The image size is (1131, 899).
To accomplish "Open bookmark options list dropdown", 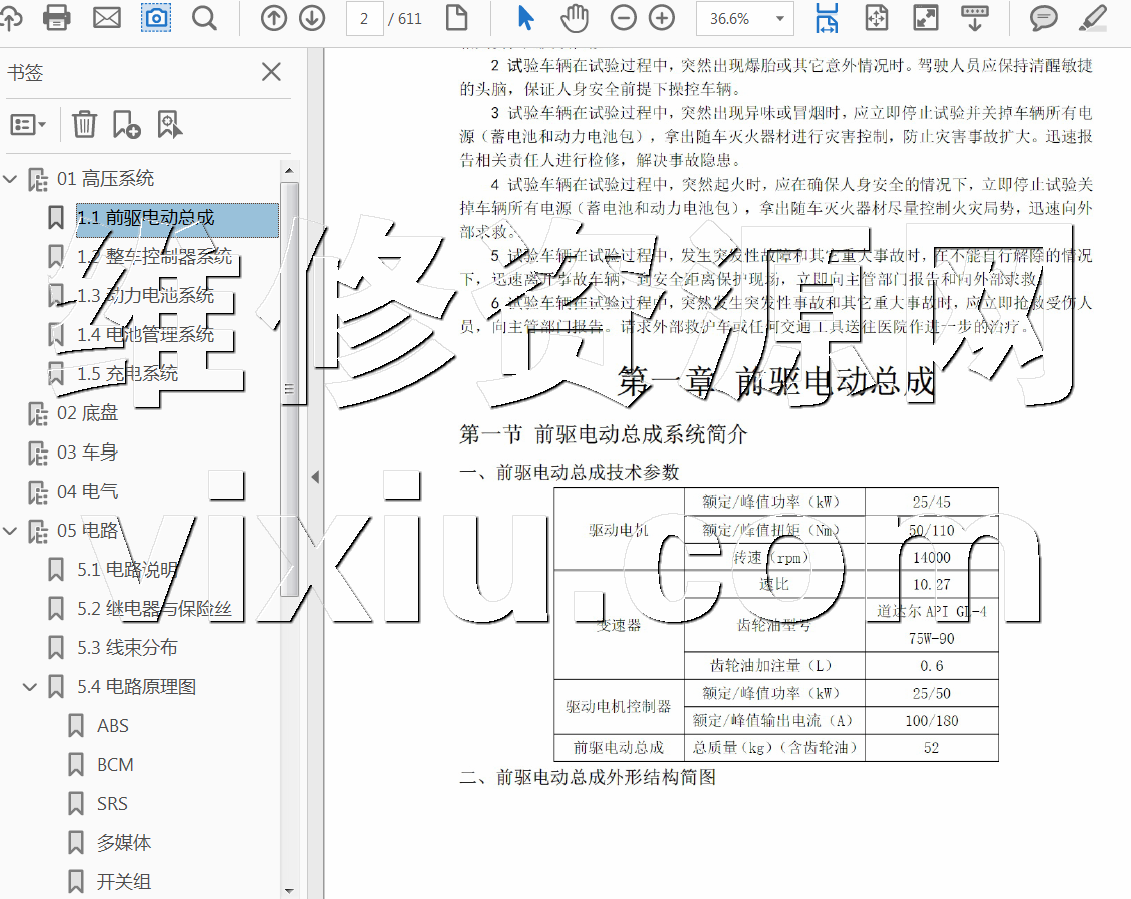I will pos(28,124).
